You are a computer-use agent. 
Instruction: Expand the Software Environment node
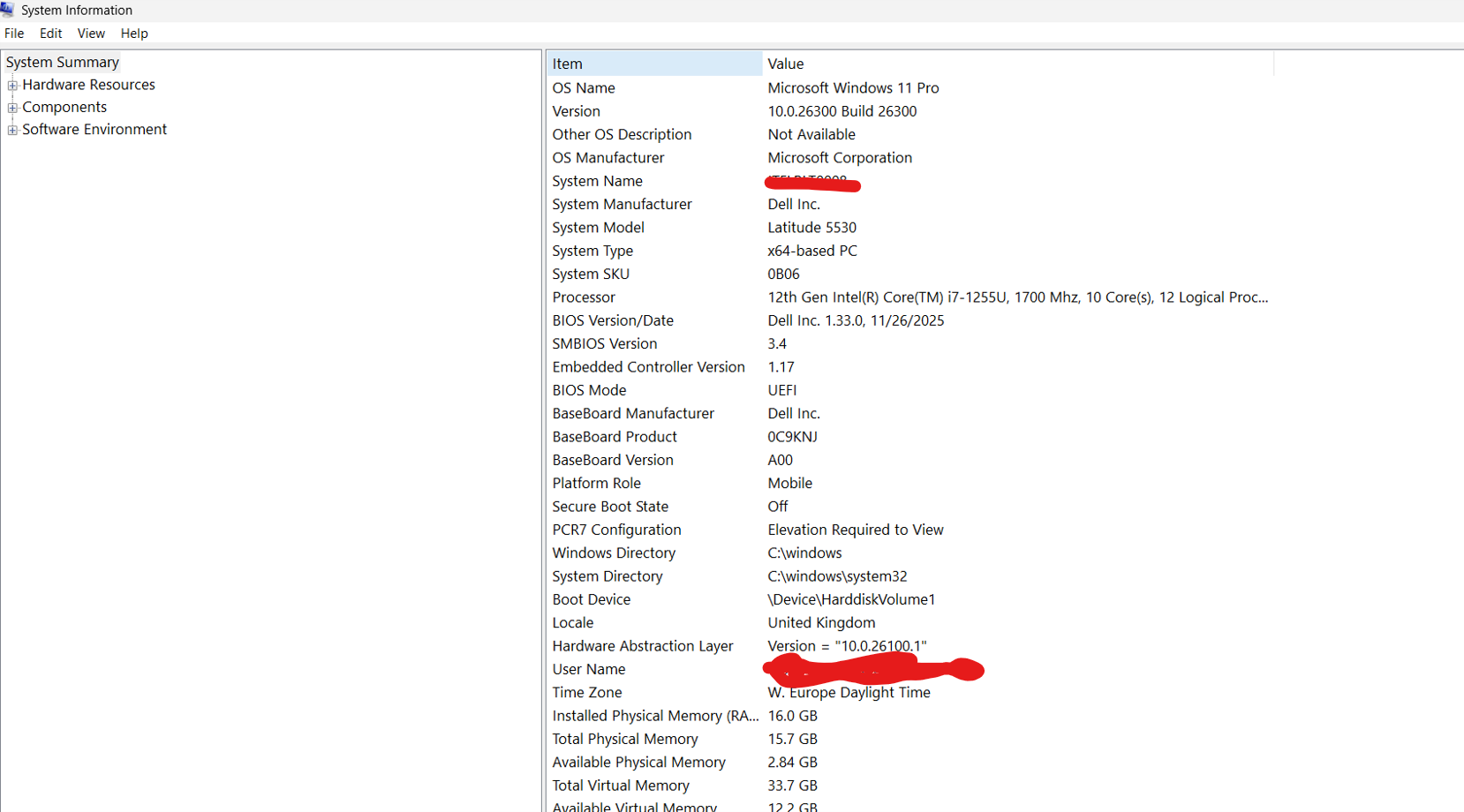point(12,130)
